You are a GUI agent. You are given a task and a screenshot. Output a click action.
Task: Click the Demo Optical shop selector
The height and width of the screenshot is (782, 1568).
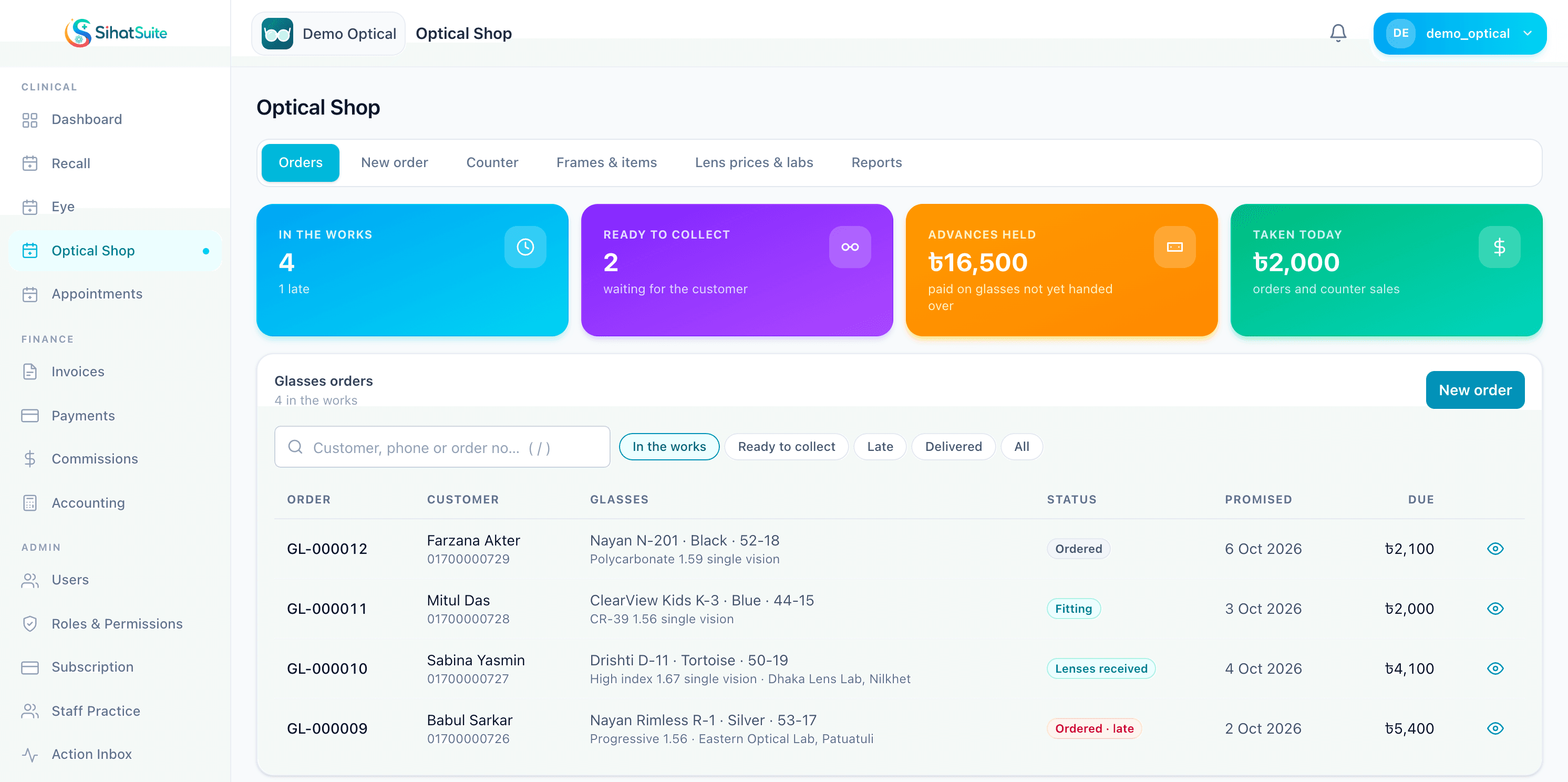(329, 34)
